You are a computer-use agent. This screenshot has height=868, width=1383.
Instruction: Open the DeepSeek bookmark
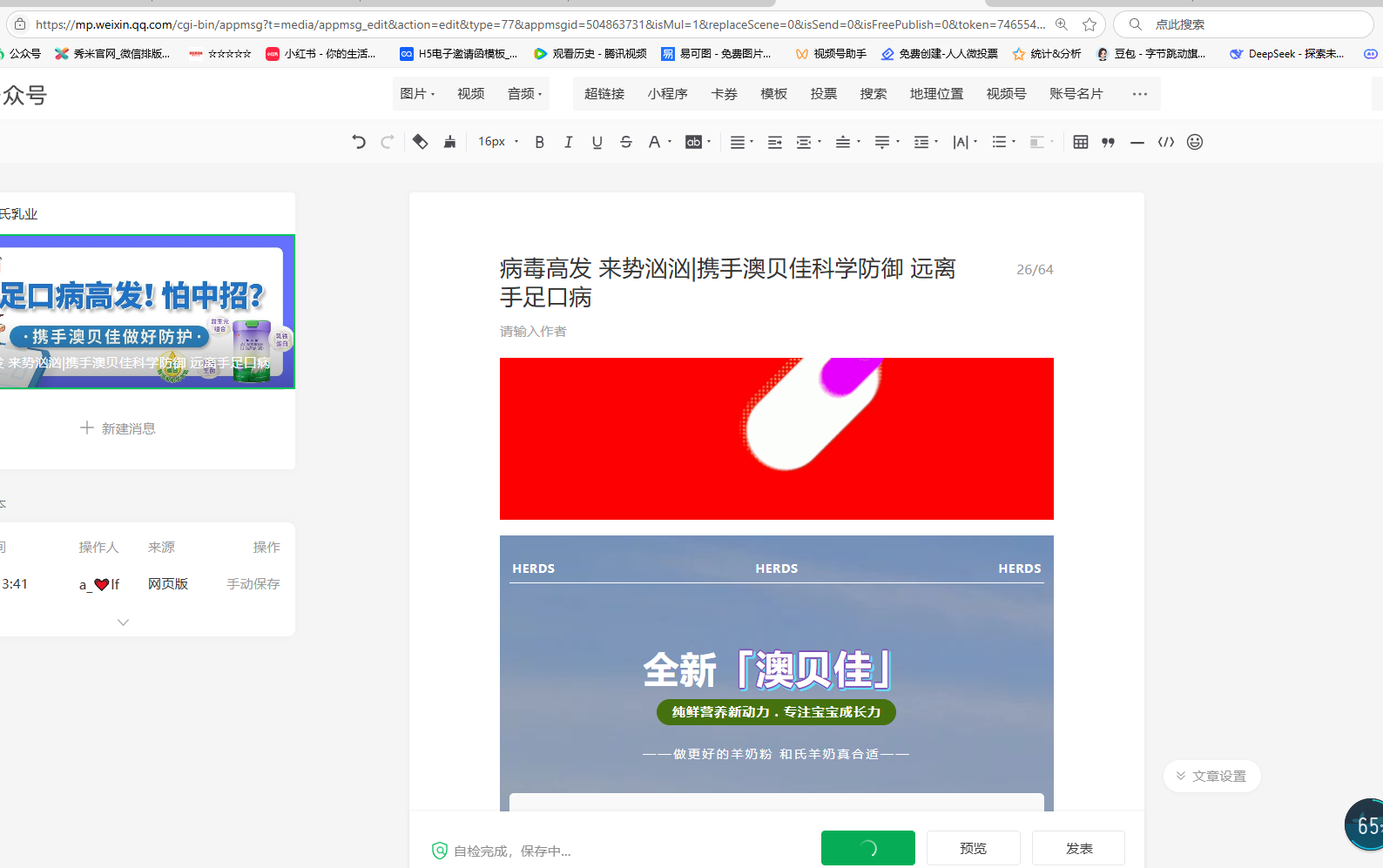[1287, 54]
